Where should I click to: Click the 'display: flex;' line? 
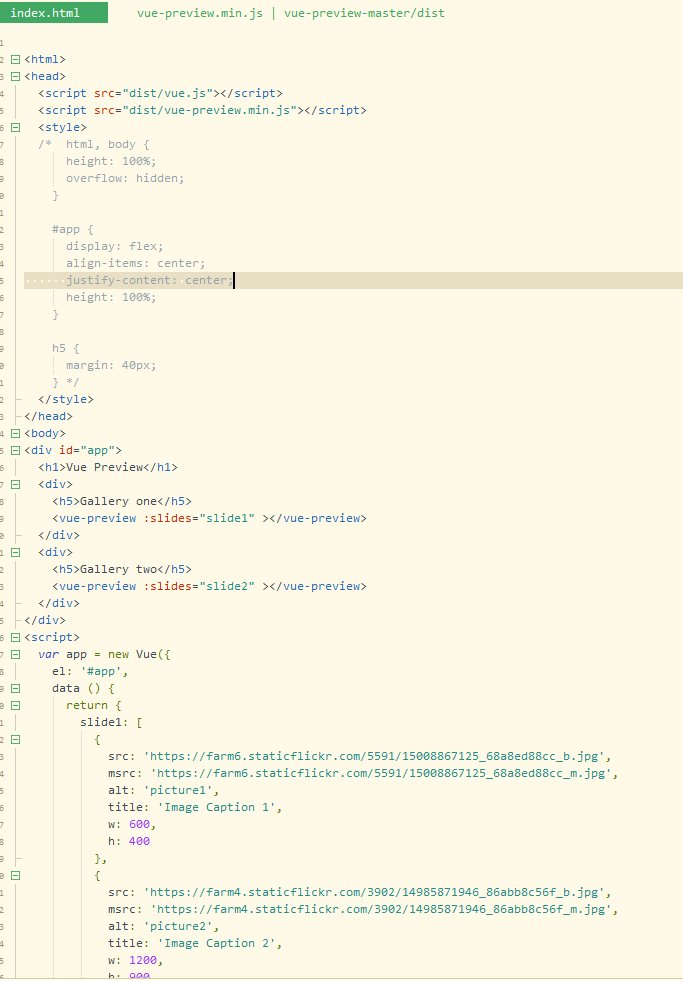pyautogui.click(x=114, y=246)
